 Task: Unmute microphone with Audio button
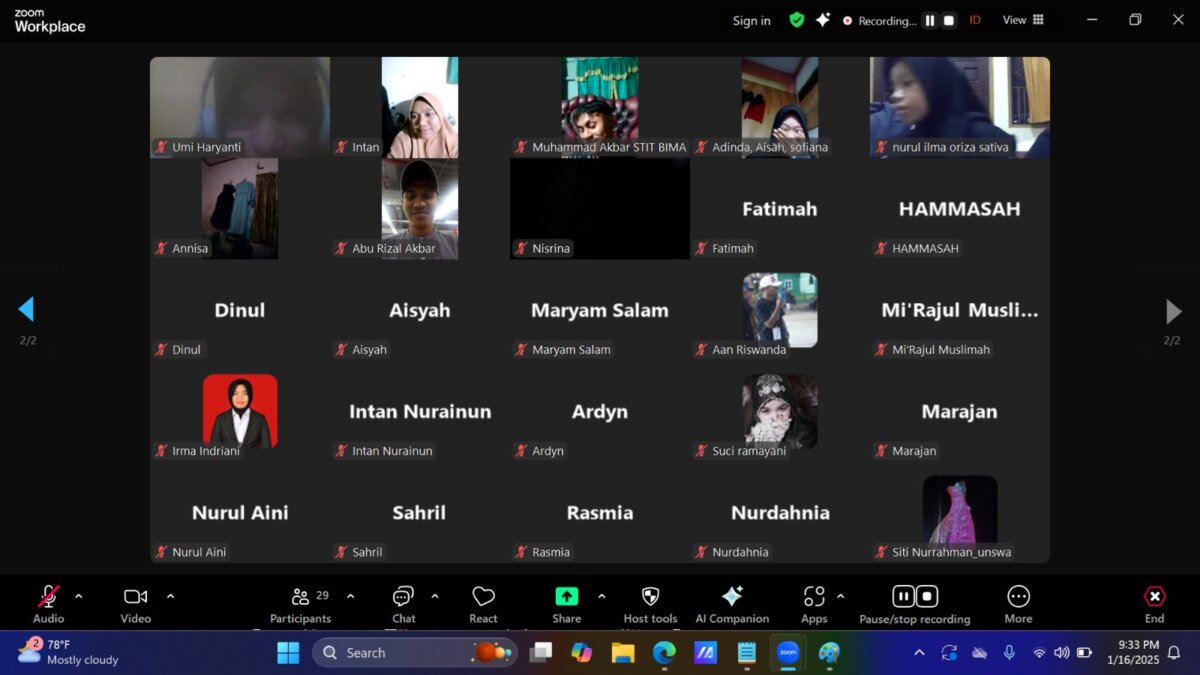48,604
